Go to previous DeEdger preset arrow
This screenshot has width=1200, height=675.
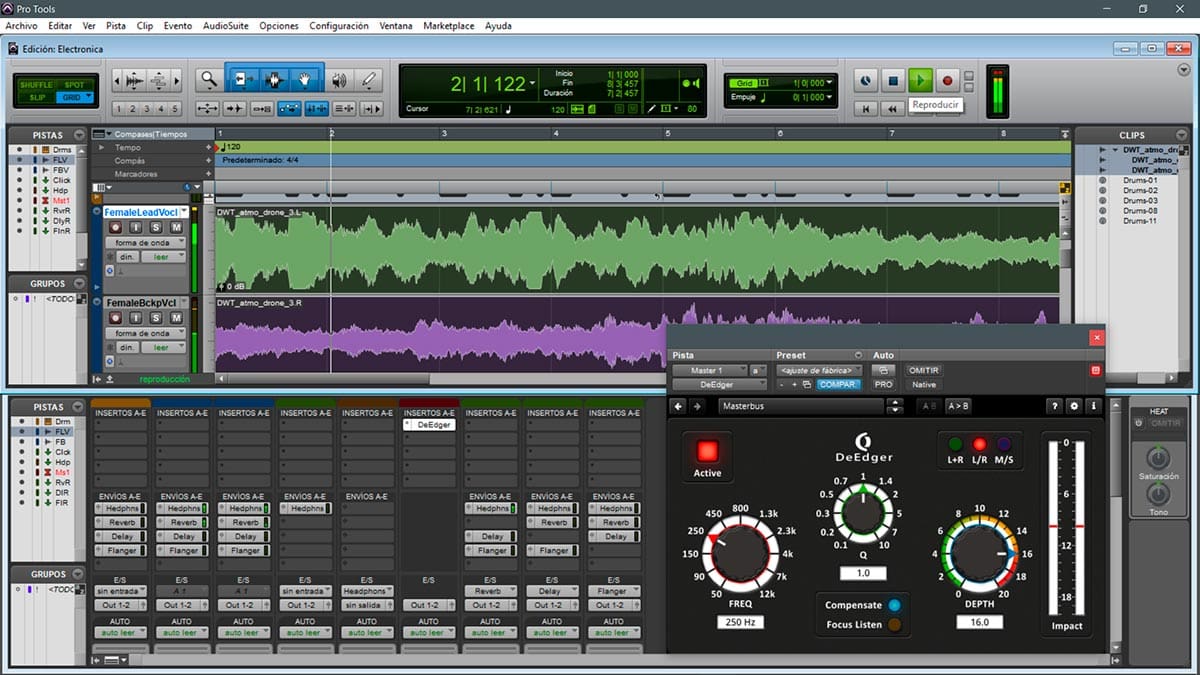678,406
